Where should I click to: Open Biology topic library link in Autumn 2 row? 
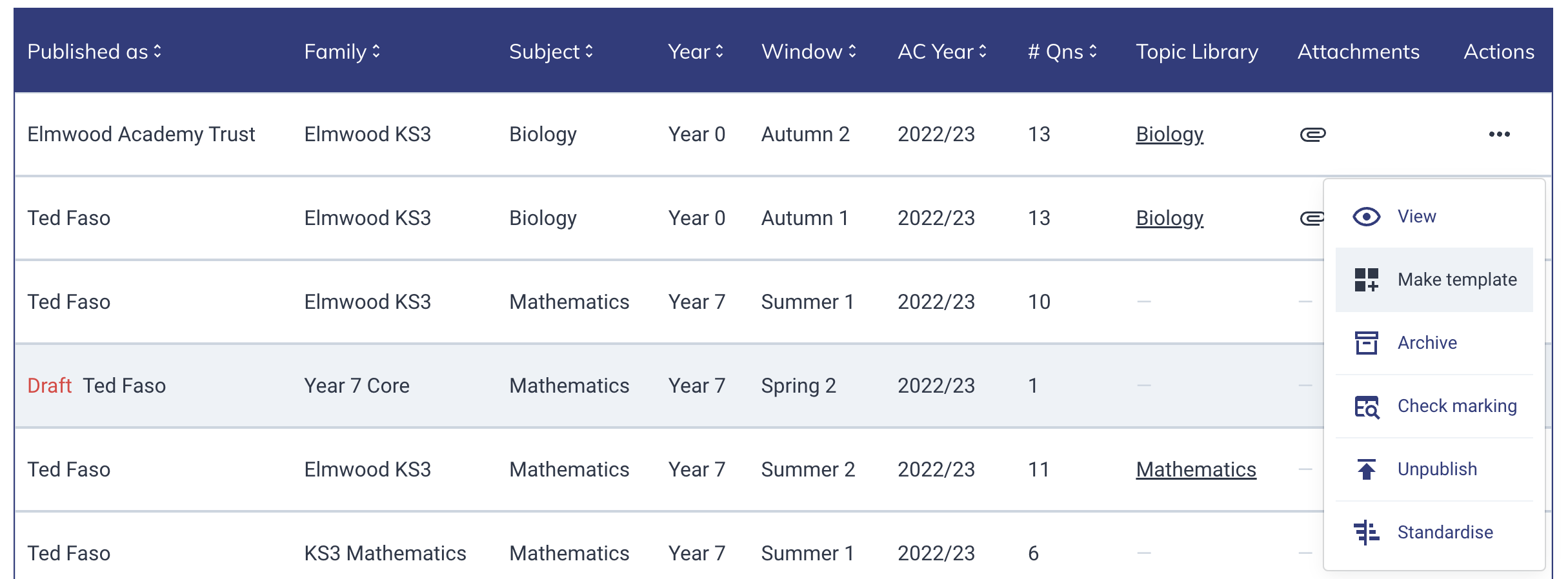point(1169,134)
